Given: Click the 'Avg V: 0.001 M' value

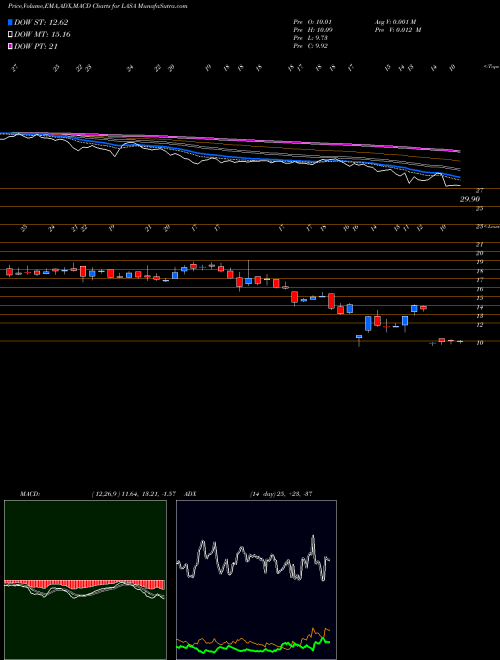Looking at the screenshot, I should click(395, 22).
